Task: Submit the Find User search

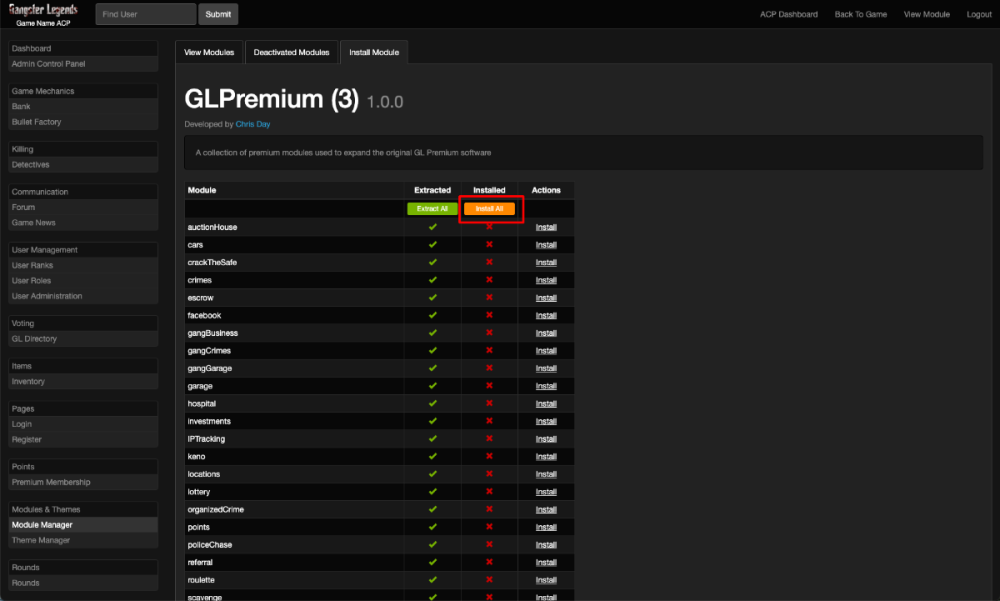Action: [x=218, y=14]
